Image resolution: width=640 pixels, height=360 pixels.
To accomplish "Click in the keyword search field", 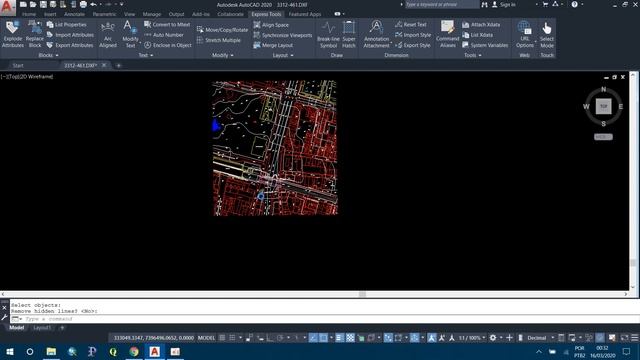I will tap(441, 4).
